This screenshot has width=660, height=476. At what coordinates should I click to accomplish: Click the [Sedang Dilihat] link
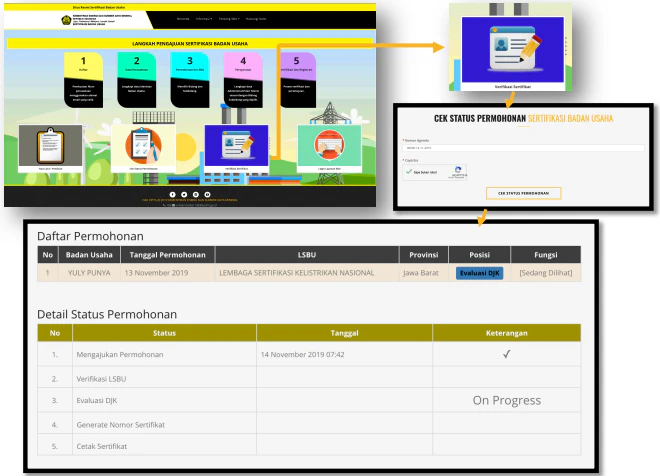[545, 272]
